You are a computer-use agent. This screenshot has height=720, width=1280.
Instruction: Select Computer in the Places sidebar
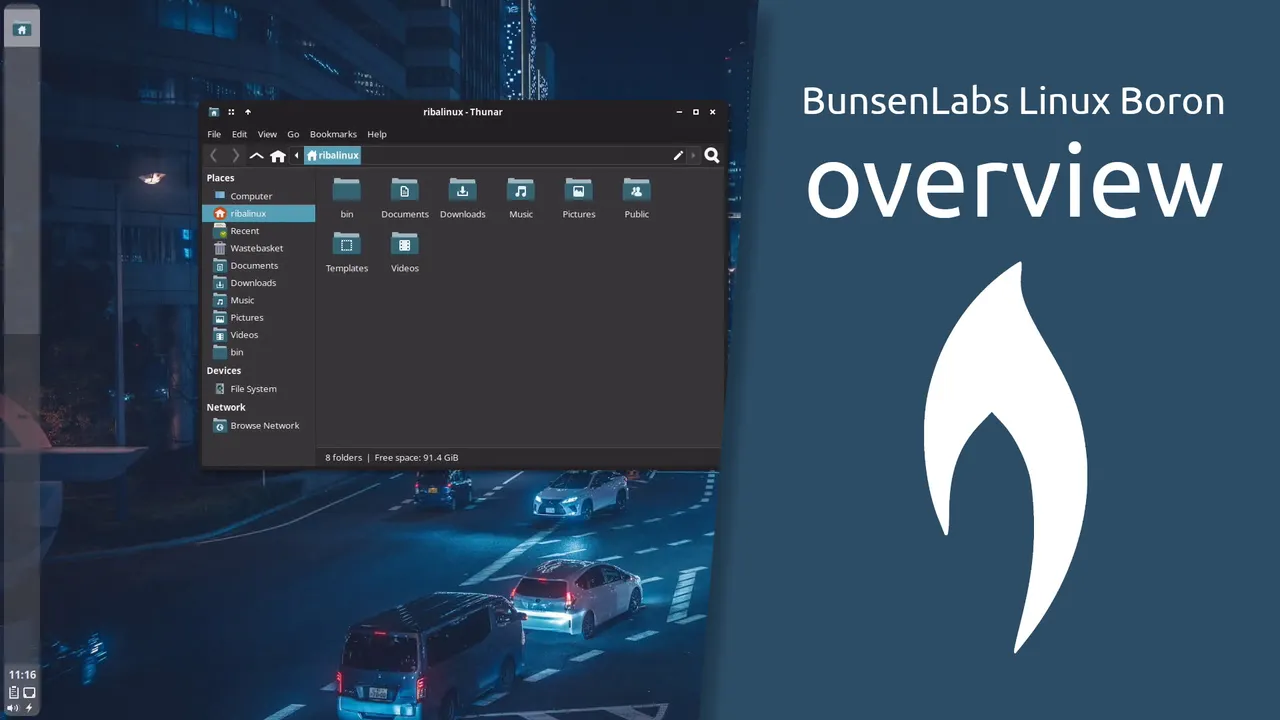tap(258, 196)
